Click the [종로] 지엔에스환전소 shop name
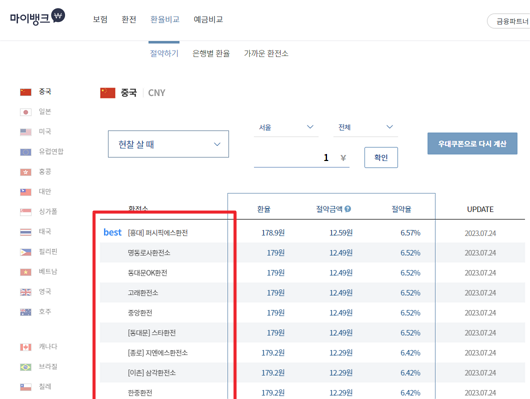The image size is (530, 399). (x=158, y=352)
